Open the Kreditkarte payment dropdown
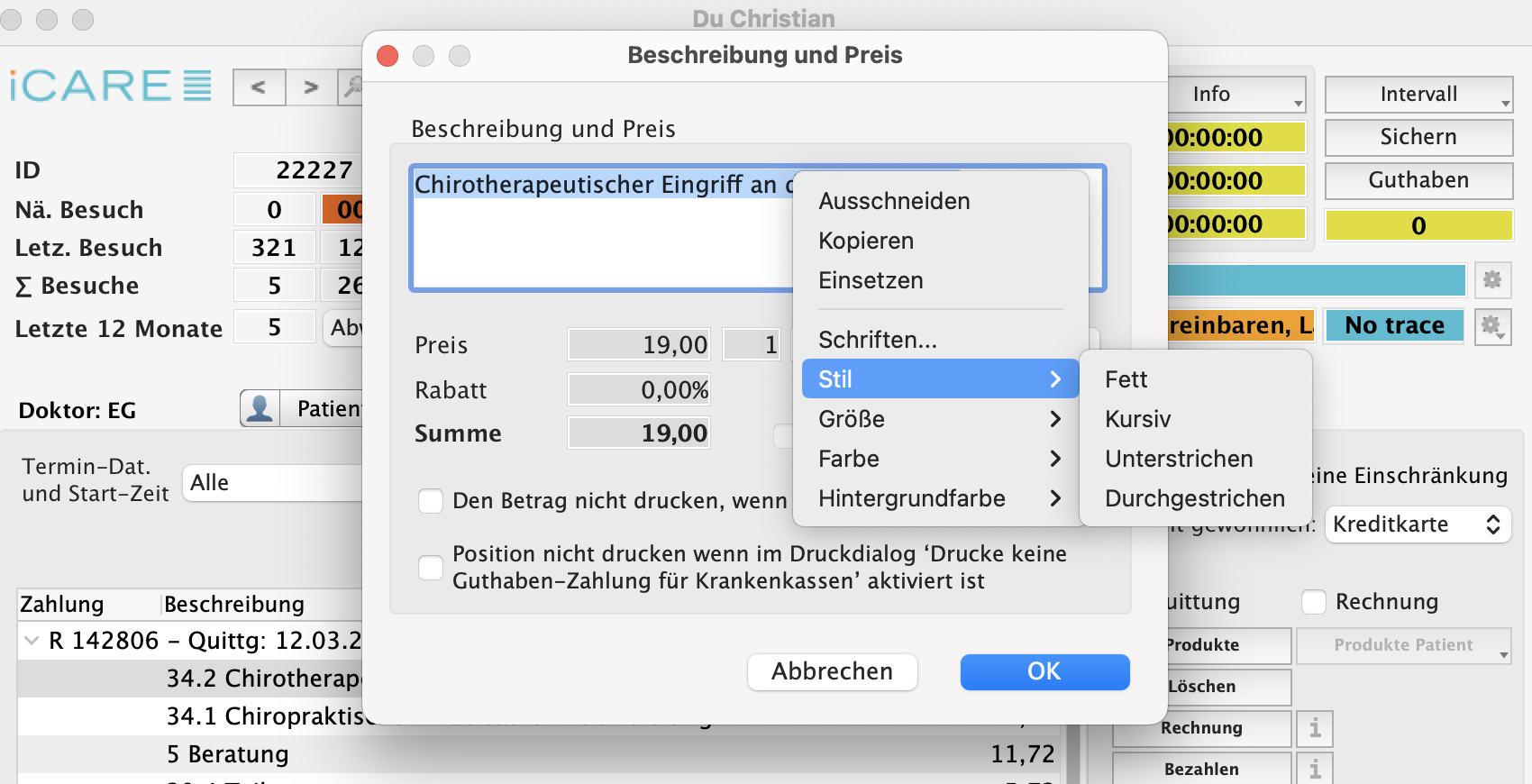The width and height of the screenshot is (1532, 784). (x=1417, y=524)
